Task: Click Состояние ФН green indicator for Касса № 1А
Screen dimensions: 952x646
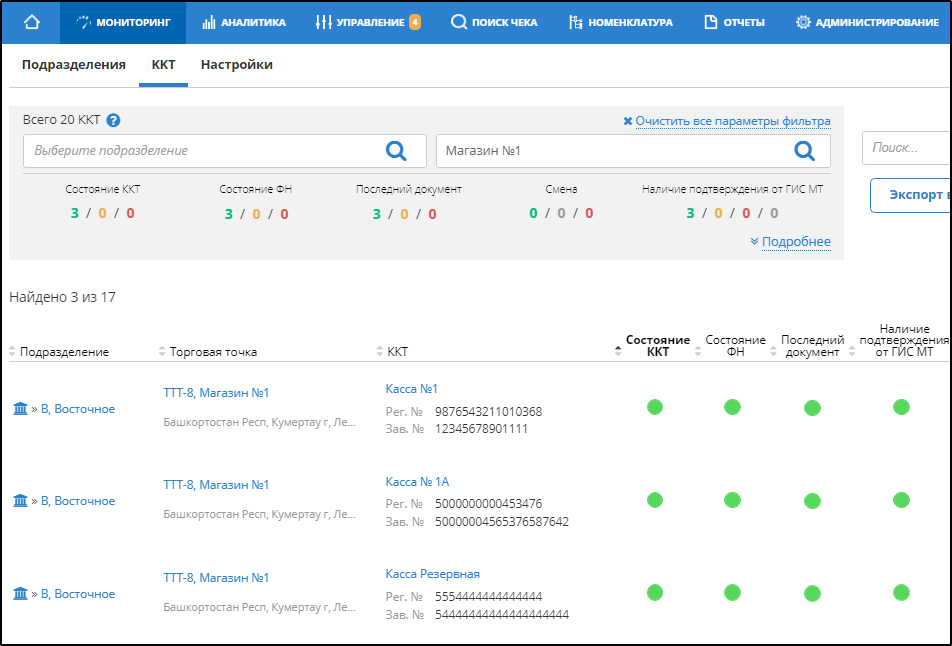Action: click(732, 500)
